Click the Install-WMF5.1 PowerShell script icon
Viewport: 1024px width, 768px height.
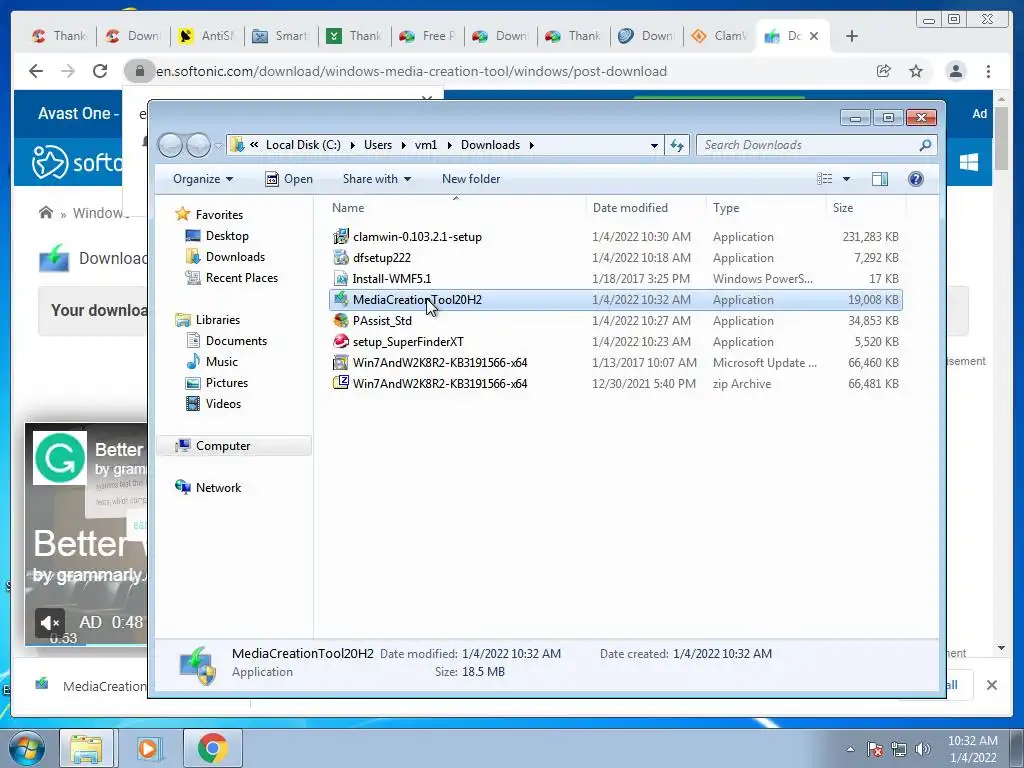341,278
